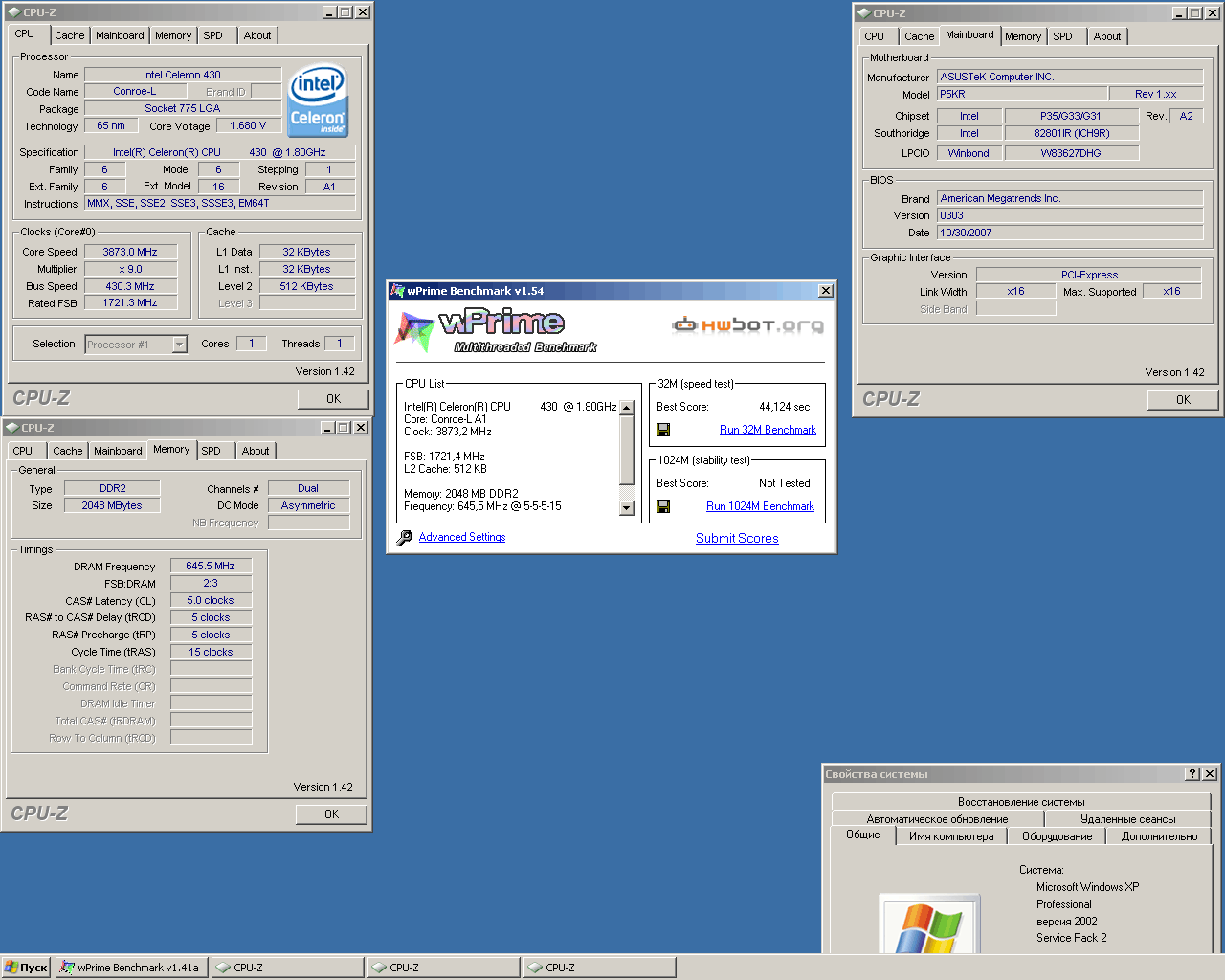Click the P5KR model field

coord(1021,94)
